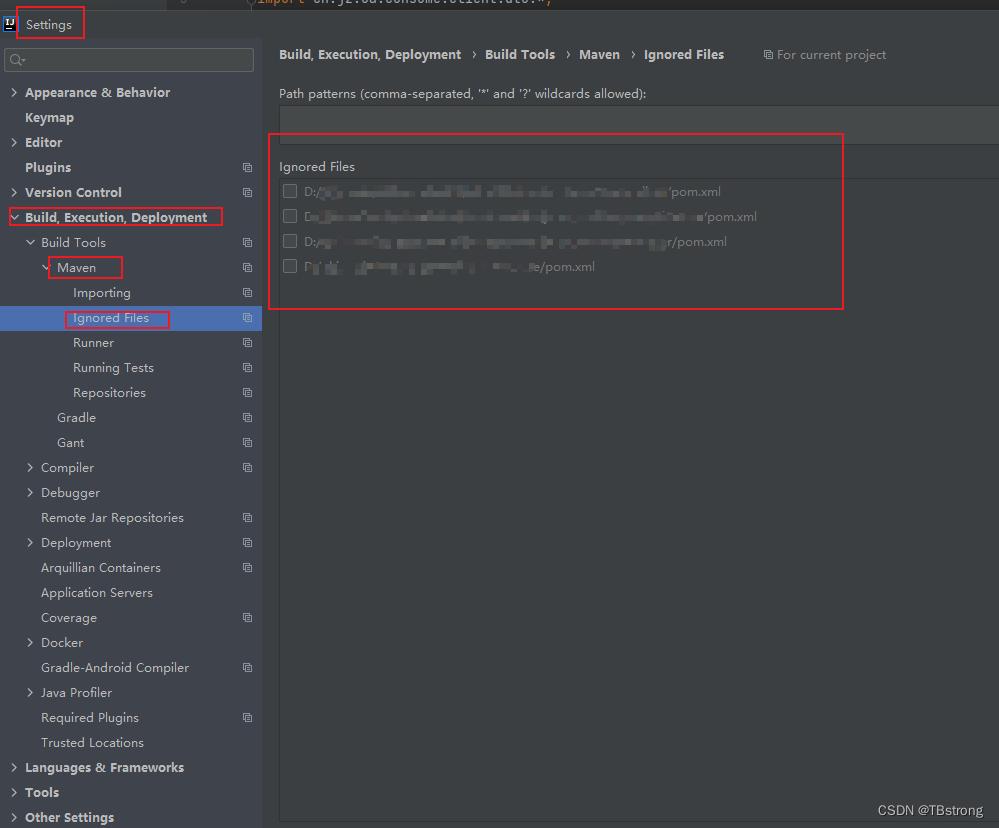
Task: Click the IntelliJ logo beside Settings title
Action: tap(10, 24)
